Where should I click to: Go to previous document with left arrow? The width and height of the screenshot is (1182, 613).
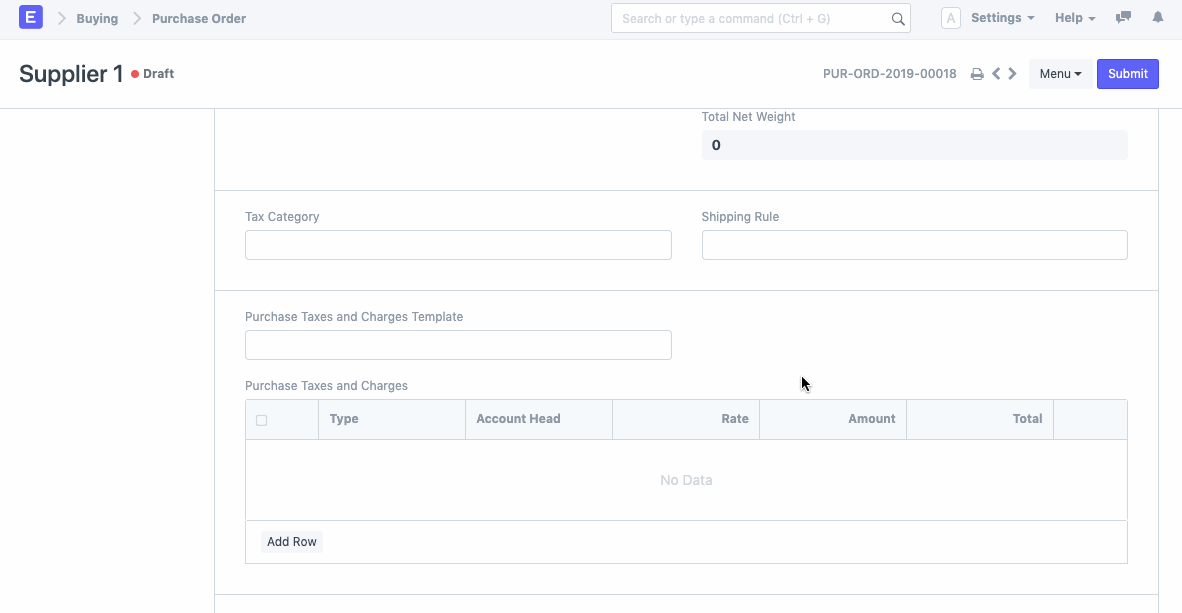[995, 73]
